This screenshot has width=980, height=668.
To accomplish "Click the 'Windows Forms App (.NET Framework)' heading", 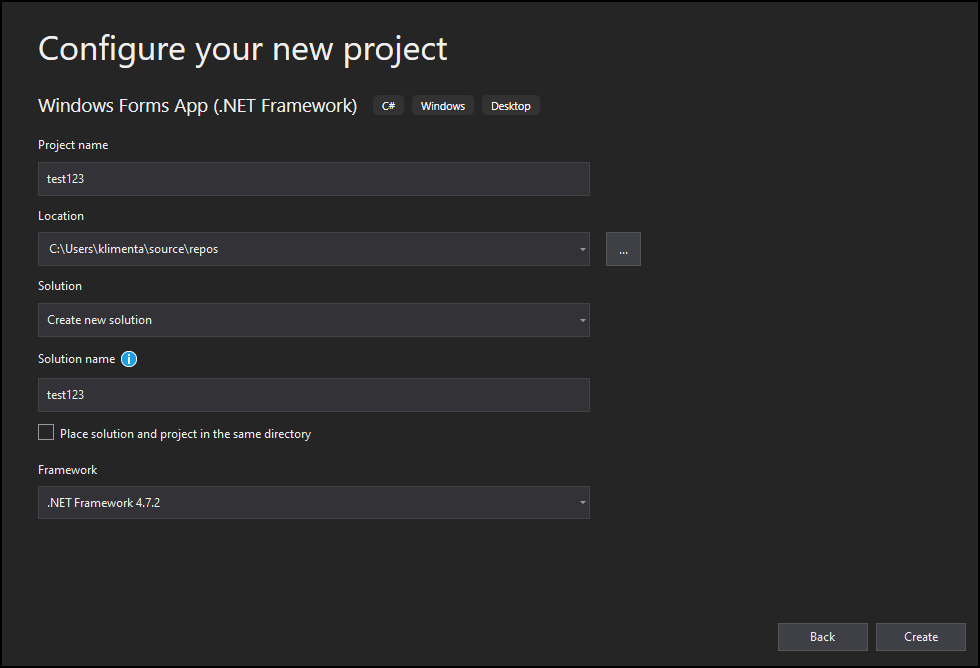I will point(198,106).
